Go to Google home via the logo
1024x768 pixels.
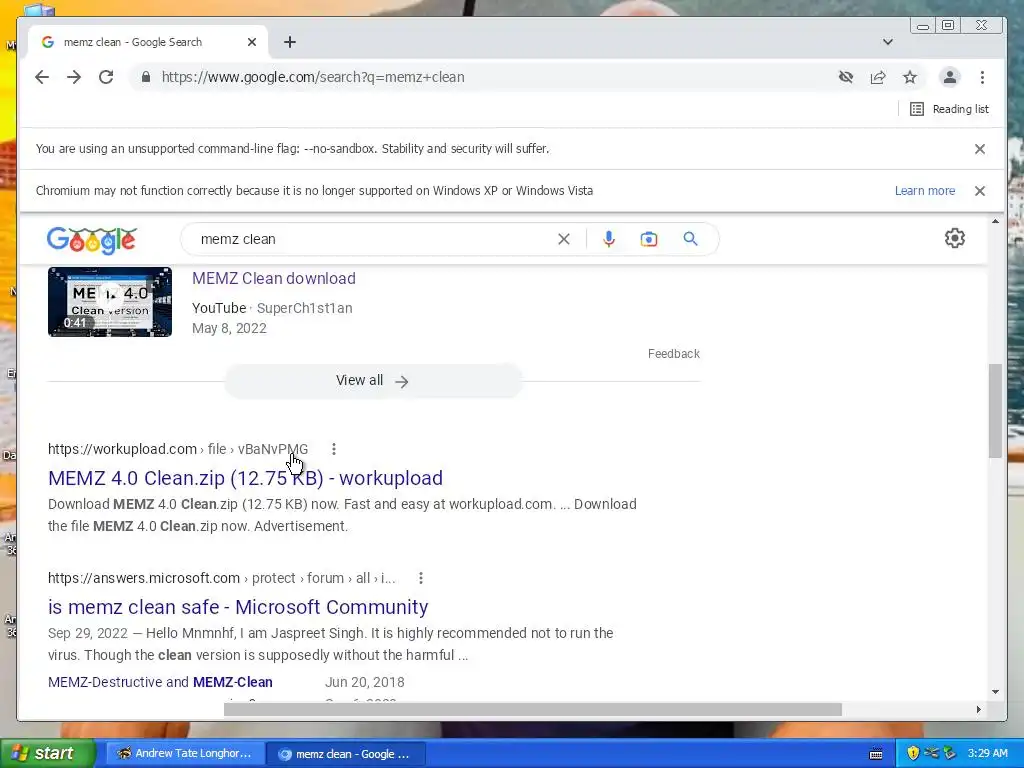[91, 240]
